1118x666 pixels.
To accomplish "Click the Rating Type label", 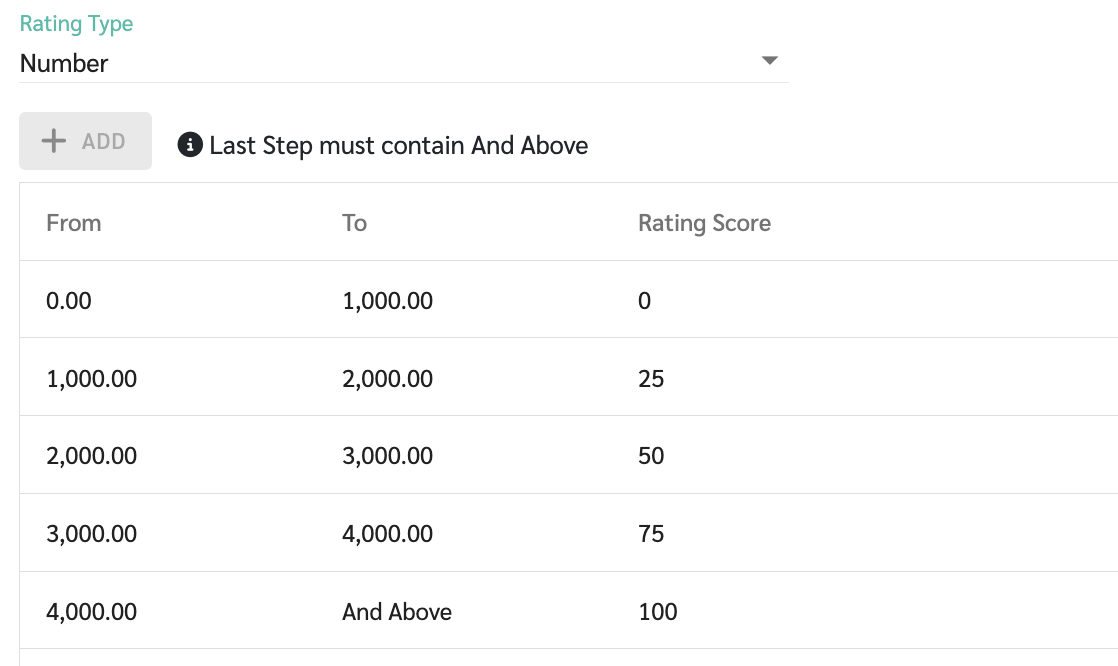I will 76,24.
